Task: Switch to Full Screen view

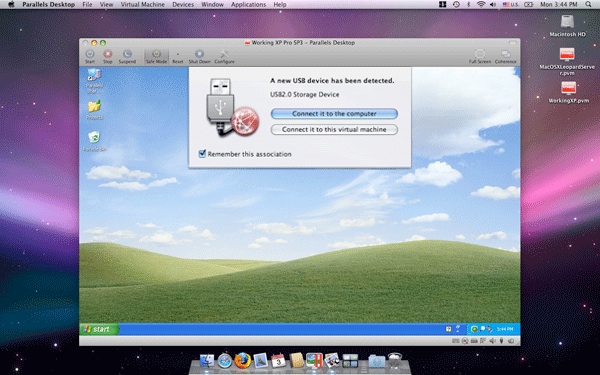Action: click(480, 56)
